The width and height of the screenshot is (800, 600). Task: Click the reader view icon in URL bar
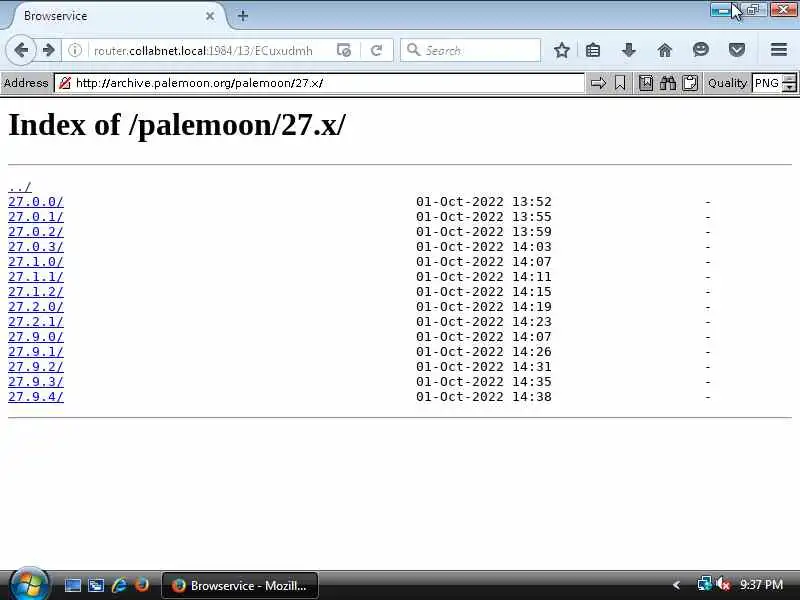coord(344,50)
